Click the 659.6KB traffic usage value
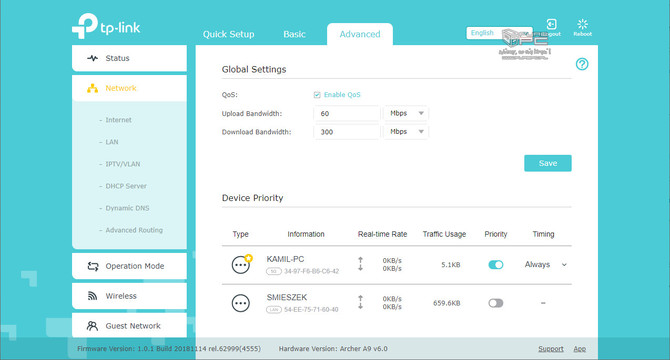Screen dimensions: 670x360 tap(447, 303)
